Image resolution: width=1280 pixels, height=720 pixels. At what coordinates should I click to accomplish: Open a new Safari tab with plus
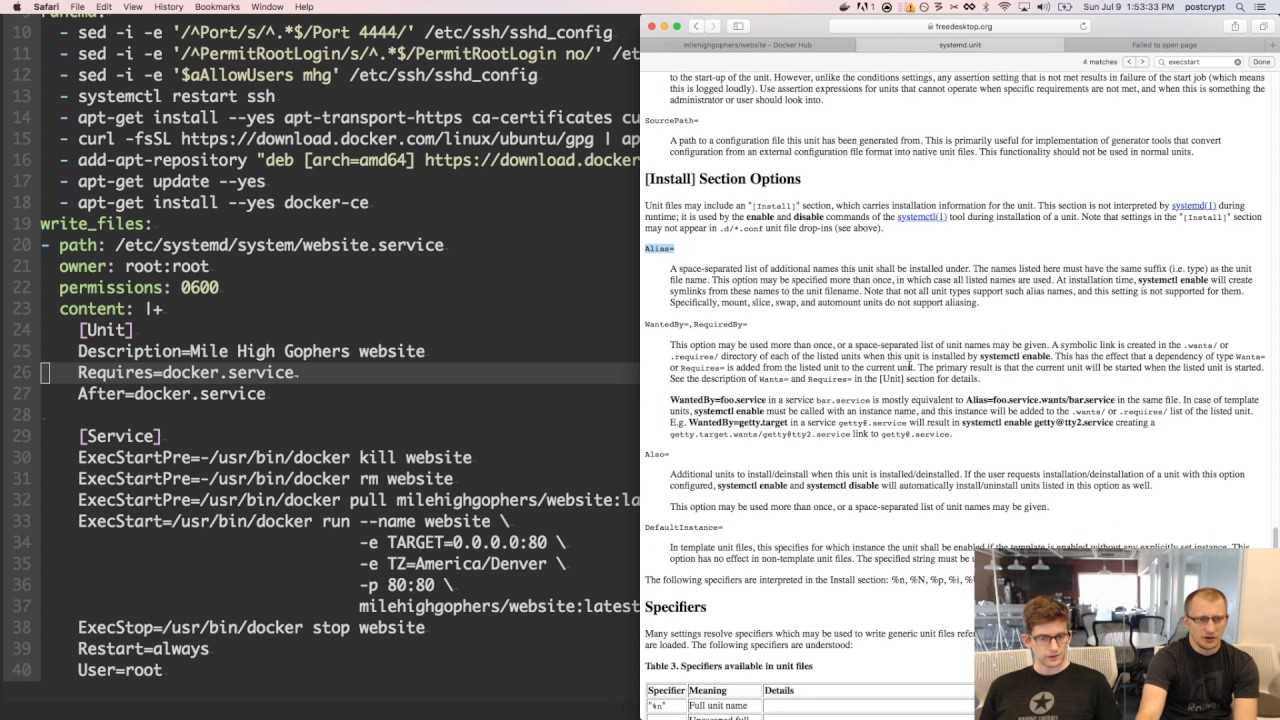click(1272, 45)
